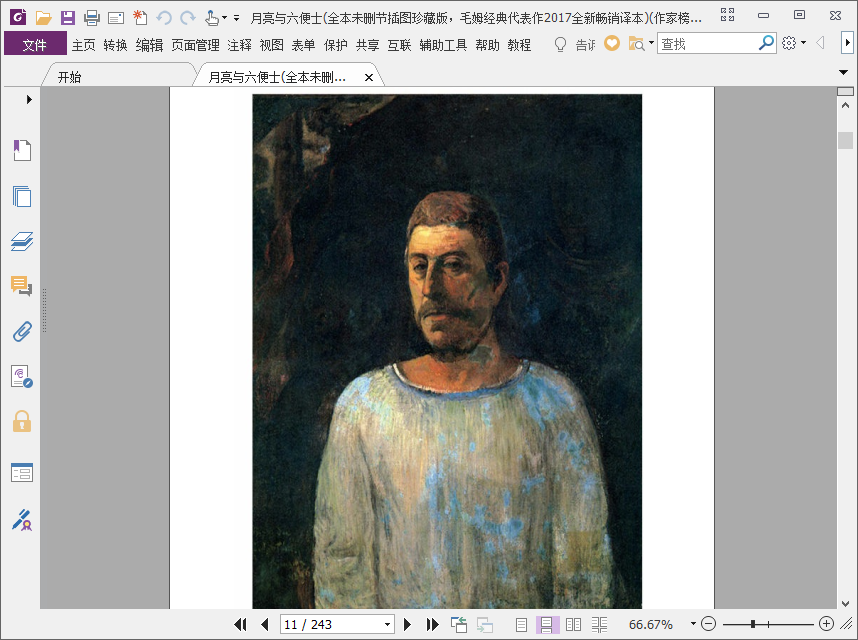Image resolution: width=858 pixels, height=640 pixels.
Task: Open the 辅助工具 tab
Action: pos(443,45)
